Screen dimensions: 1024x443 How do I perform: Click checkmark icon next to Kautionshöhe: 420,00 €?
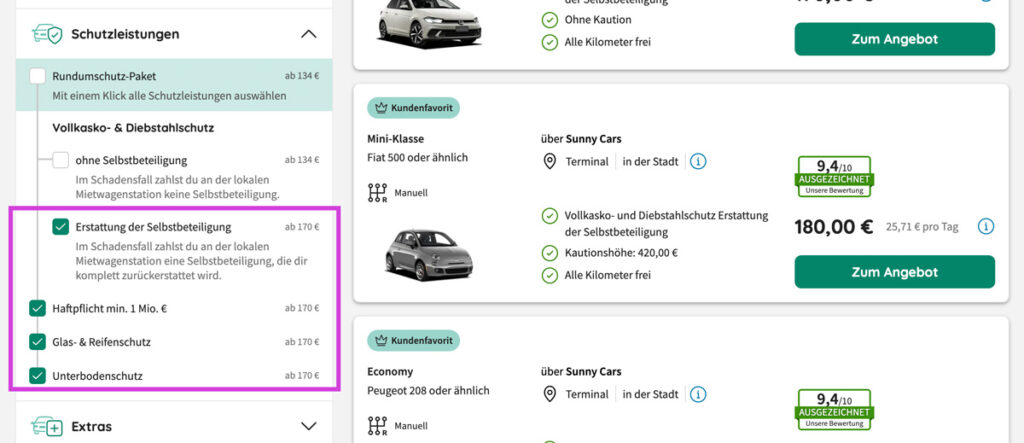tap(550, 253)
